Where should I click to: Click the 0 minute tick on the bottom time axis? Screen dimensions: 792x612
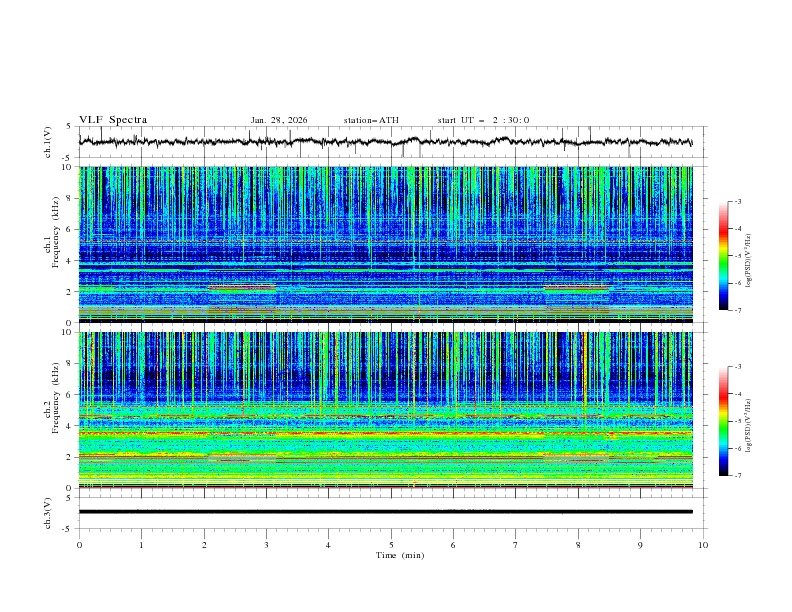pos(79,544)
